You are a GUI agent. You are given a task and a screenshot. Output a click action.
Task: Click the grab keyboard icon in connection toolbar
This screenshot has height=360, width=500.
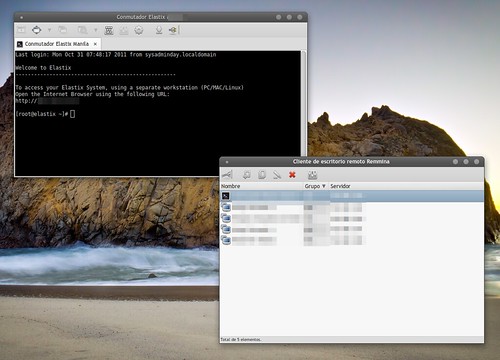(x=109, y=30)
